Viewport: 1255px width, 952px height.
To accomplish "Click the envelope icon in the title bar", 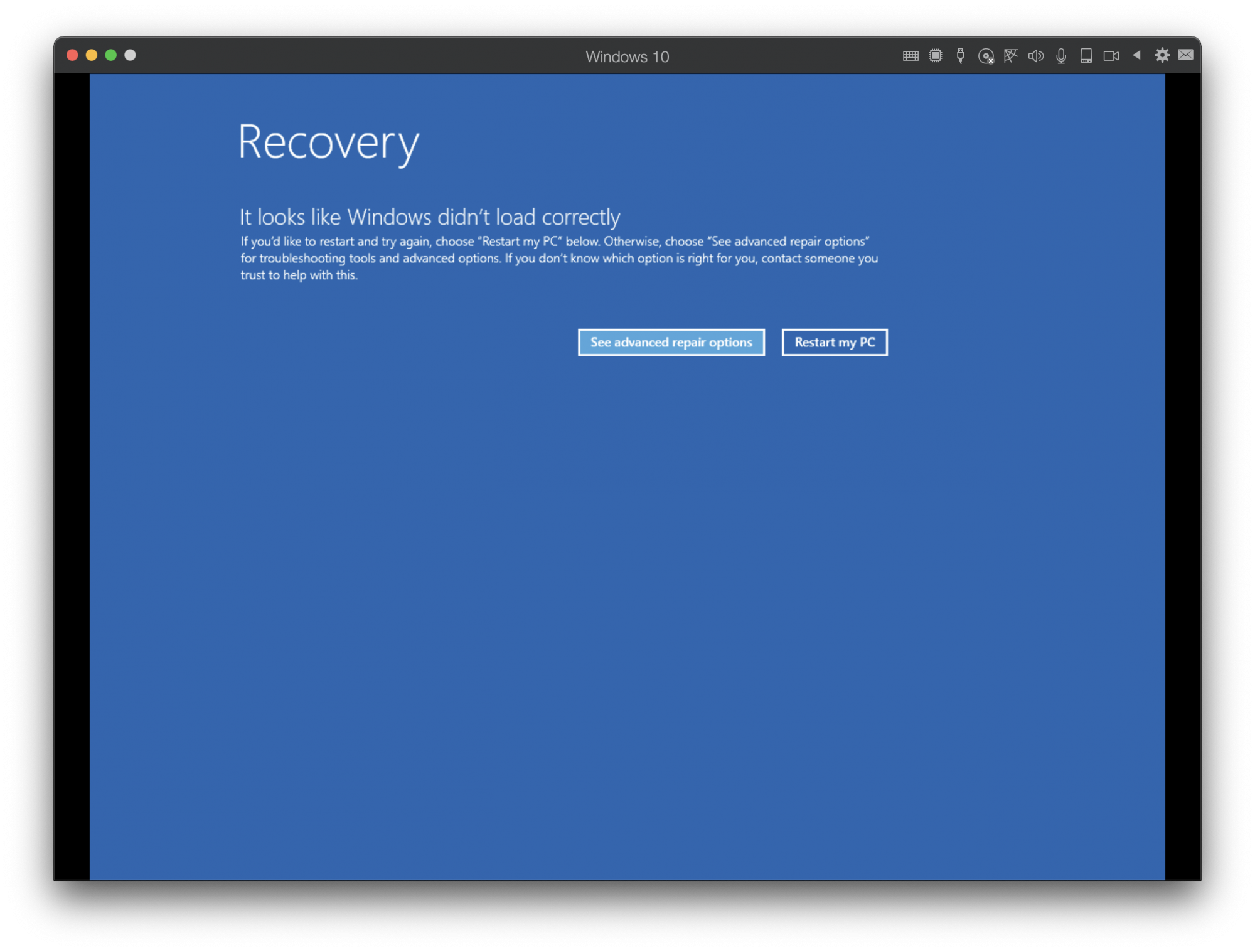I will click(1185, 55).
